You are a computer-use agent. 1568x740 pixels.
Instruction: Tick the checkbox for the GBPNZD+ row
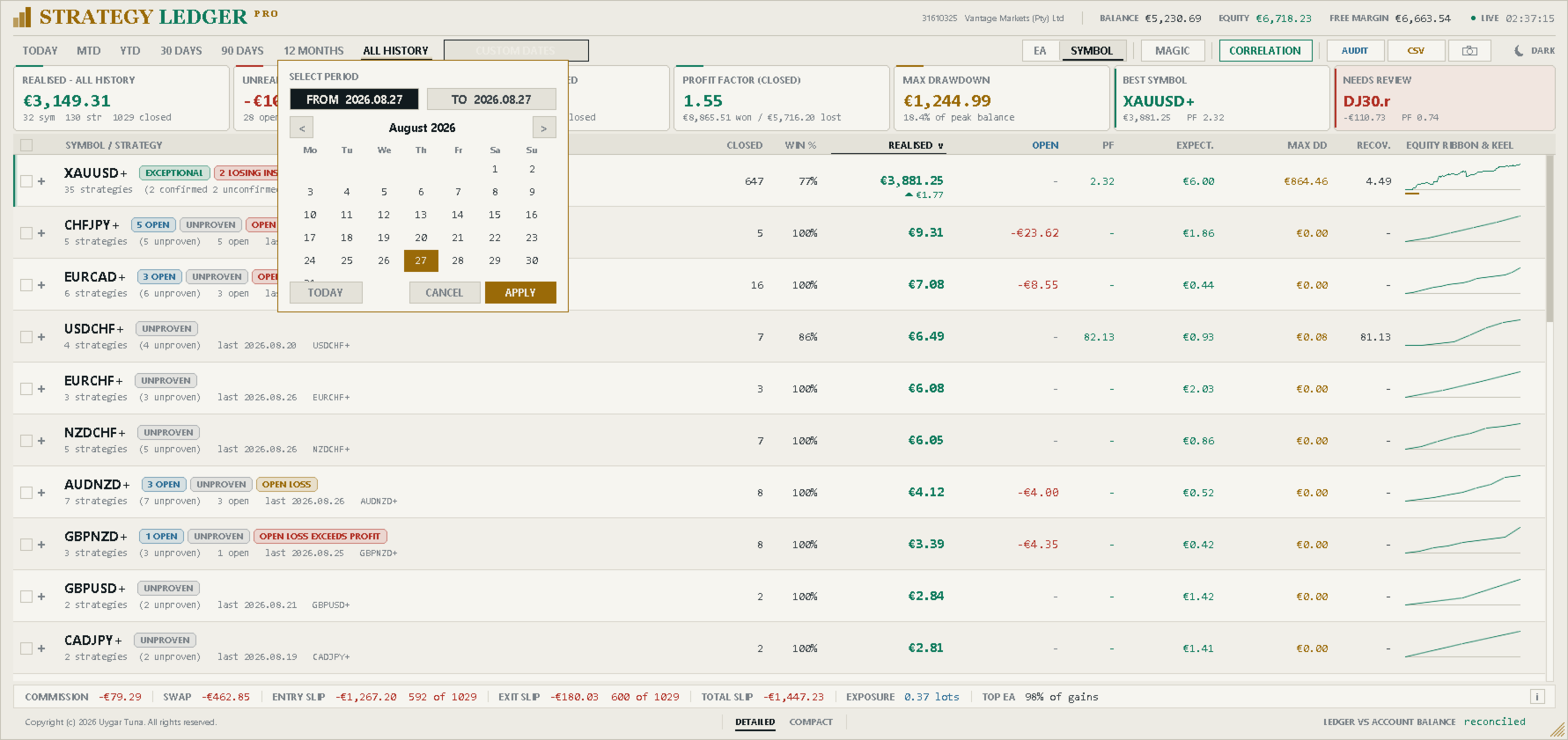[x=26, y=545]
